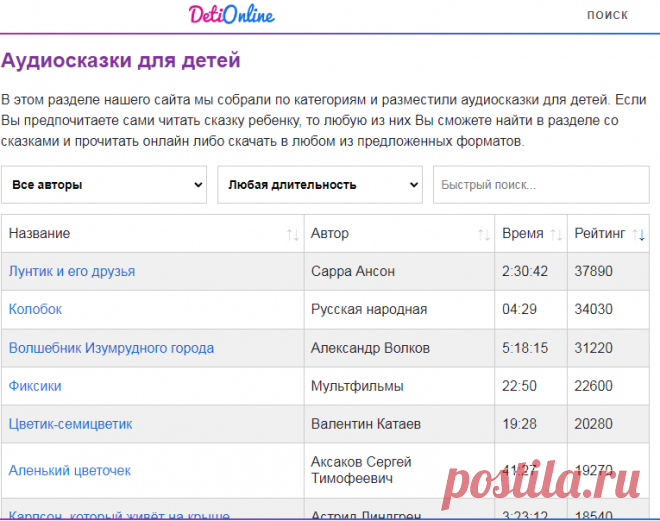Click the 34030 rating value
660x521 pixels.
pos(593,309)
